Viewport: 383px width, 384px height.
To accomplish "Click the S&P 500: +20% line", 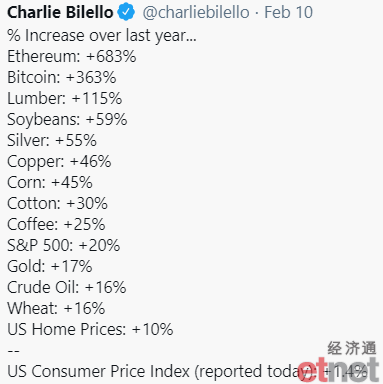I will pos(63,245).
